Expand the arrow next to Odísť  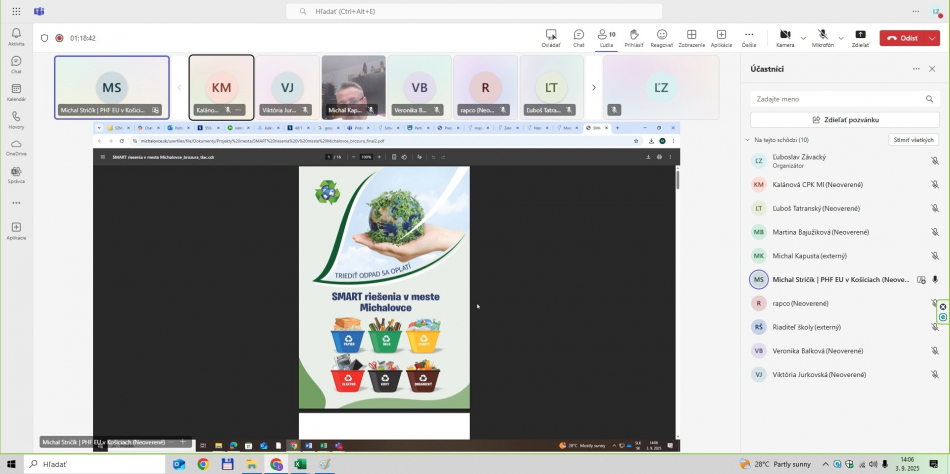coord(933,38)
